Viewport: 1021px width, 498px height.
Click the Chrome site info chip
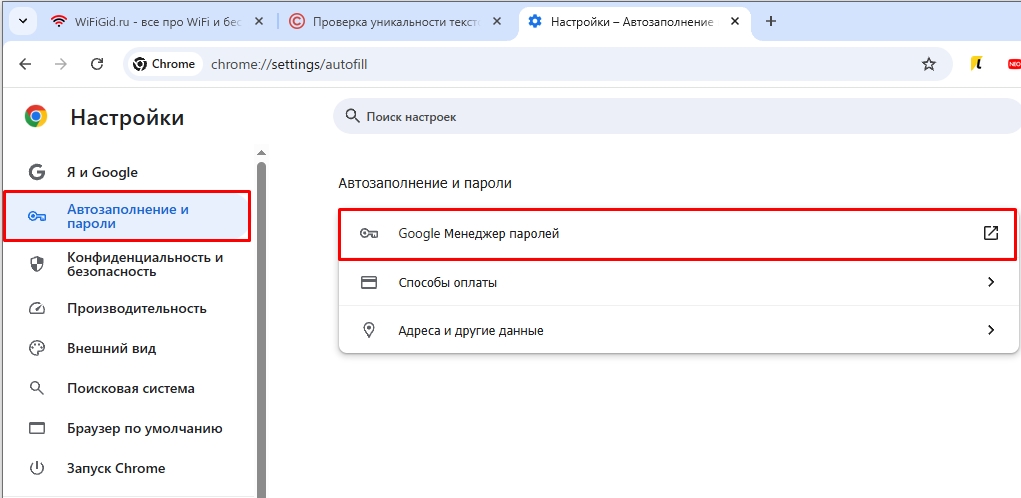pos(164,64)
